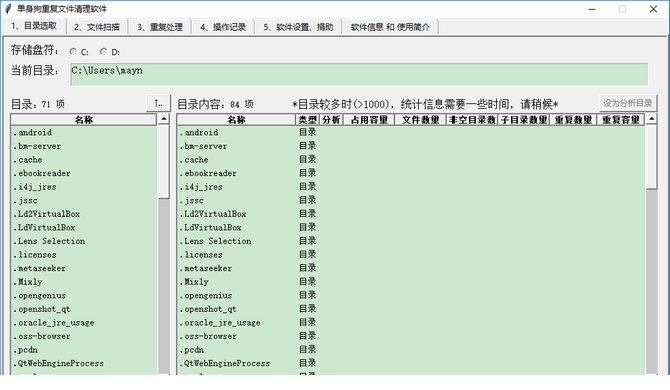
Task: Select .bm-server row in right content table
Action: (x=411, y=146)
